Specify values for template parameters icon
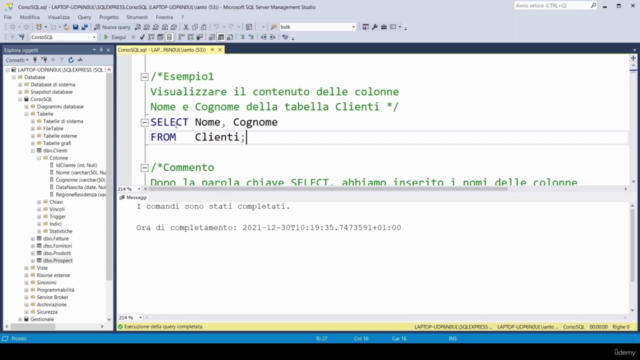The image size is (640, 360). (285, 37)
